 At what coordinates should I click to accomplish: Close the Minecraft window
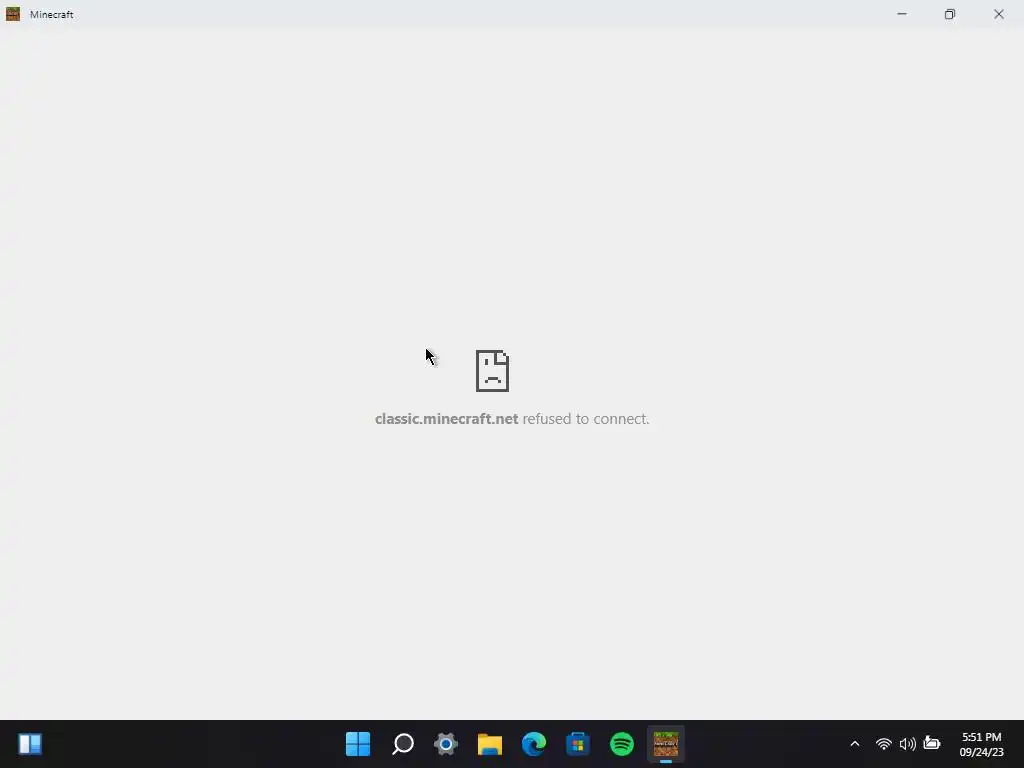pyautogui.click(x=999, y=14)
